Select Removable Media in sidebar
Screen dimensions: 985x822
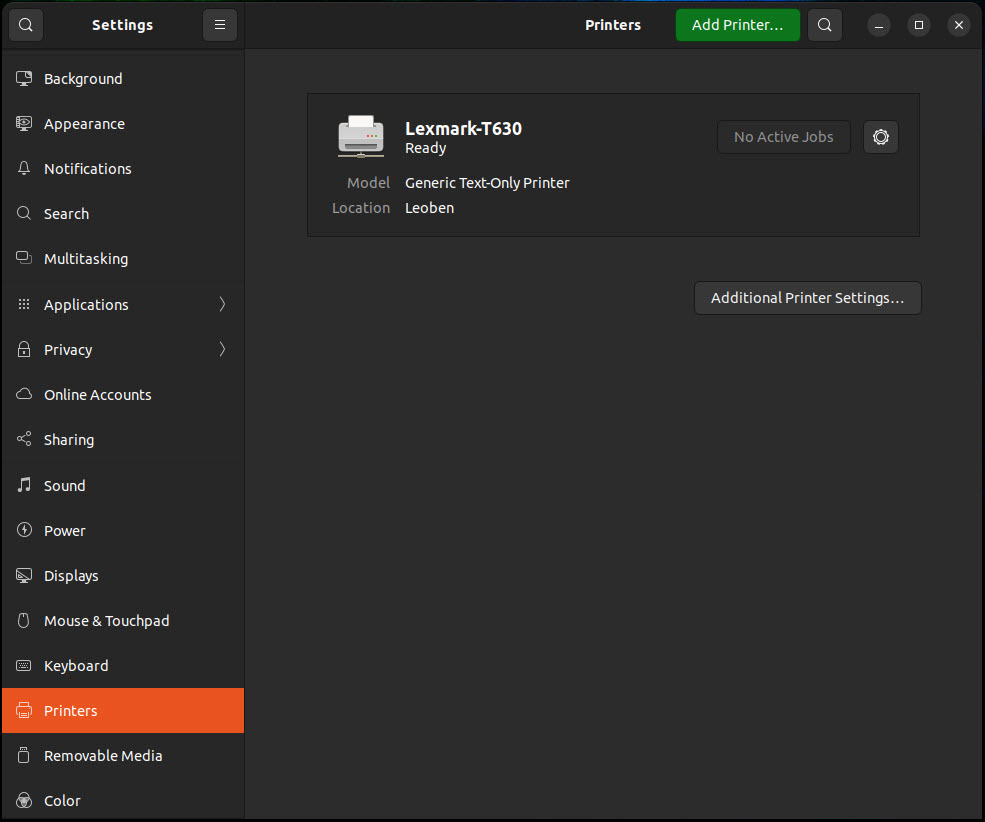coord(103,756)
